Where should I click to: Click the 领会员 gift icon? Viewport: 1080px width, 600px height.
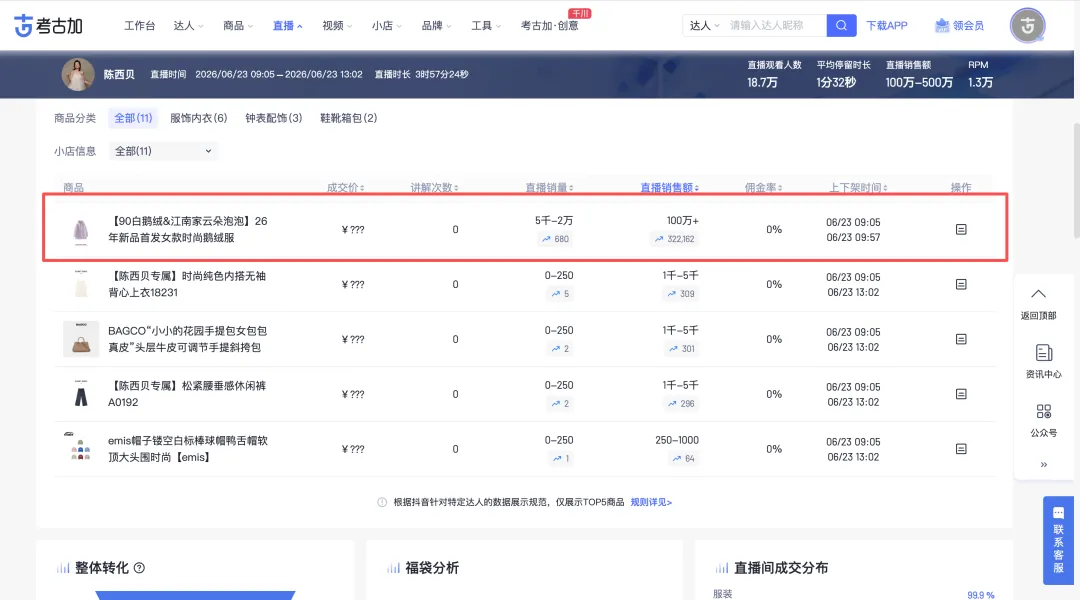[942, 25]
